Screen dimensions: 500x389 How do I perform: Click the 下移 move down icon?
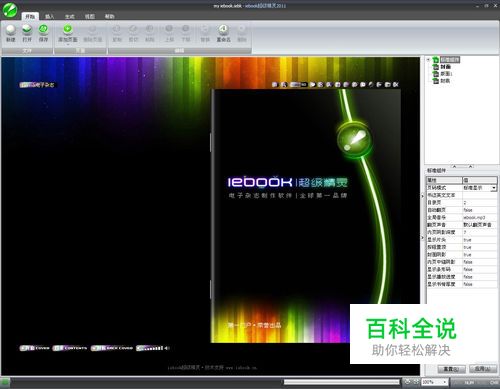point(186,29)
